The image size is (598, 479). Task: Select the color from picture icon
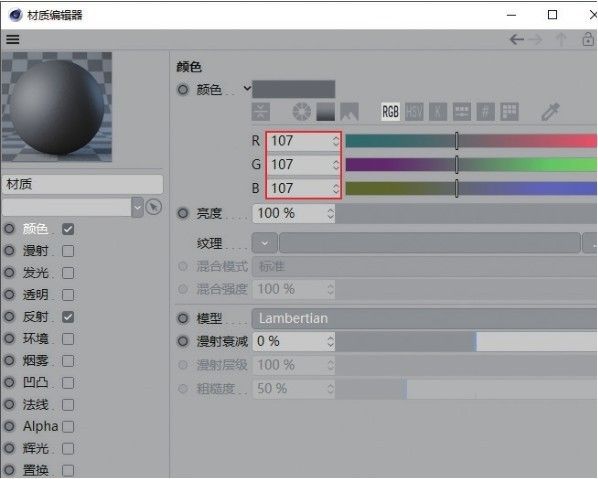coord(349,112)
